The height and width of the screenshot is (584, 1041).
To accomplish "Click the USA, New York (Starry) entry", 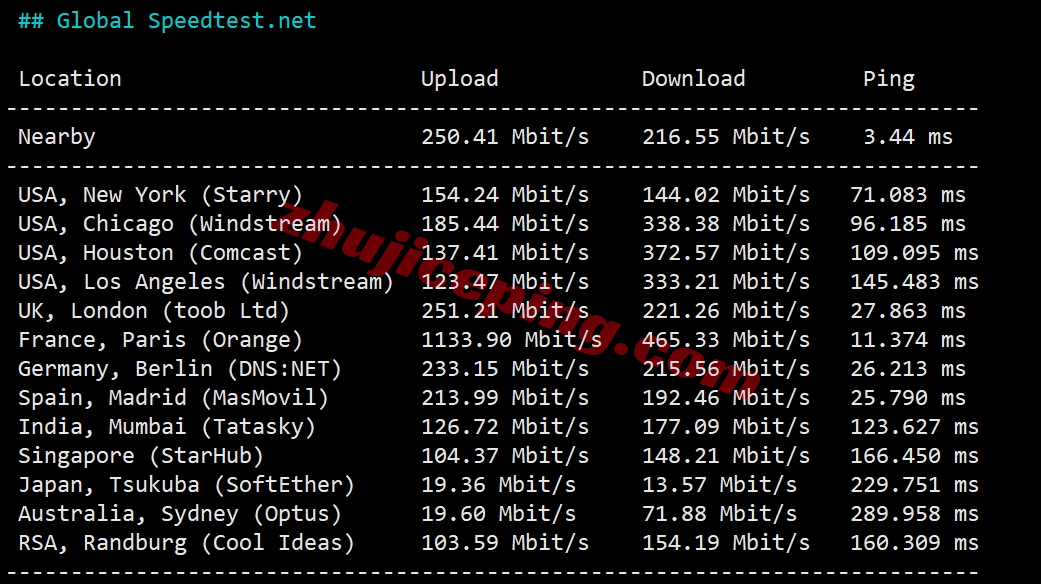I will coord(160,195).
